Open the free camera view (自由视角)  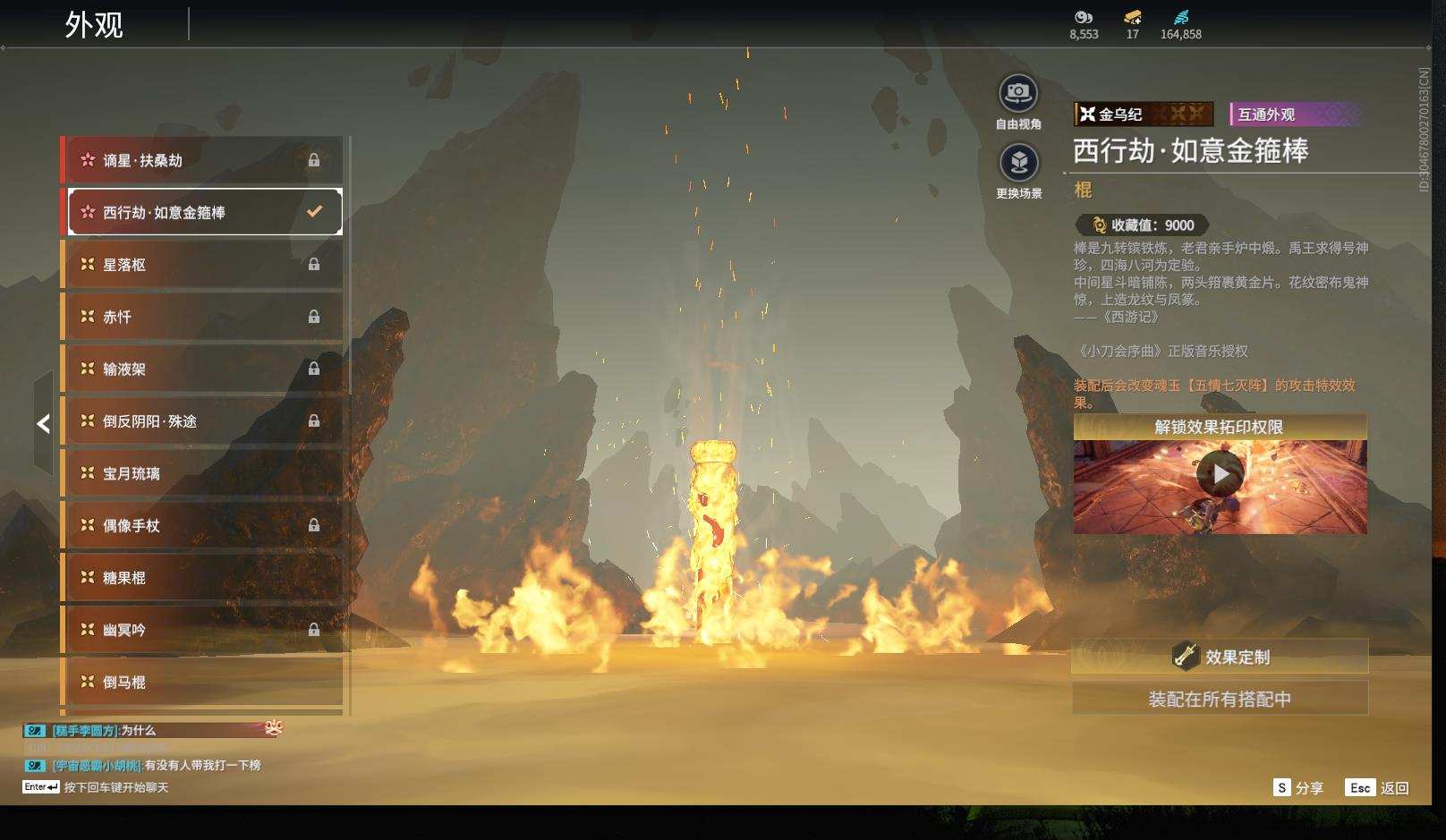click(x=1018, y=93)
